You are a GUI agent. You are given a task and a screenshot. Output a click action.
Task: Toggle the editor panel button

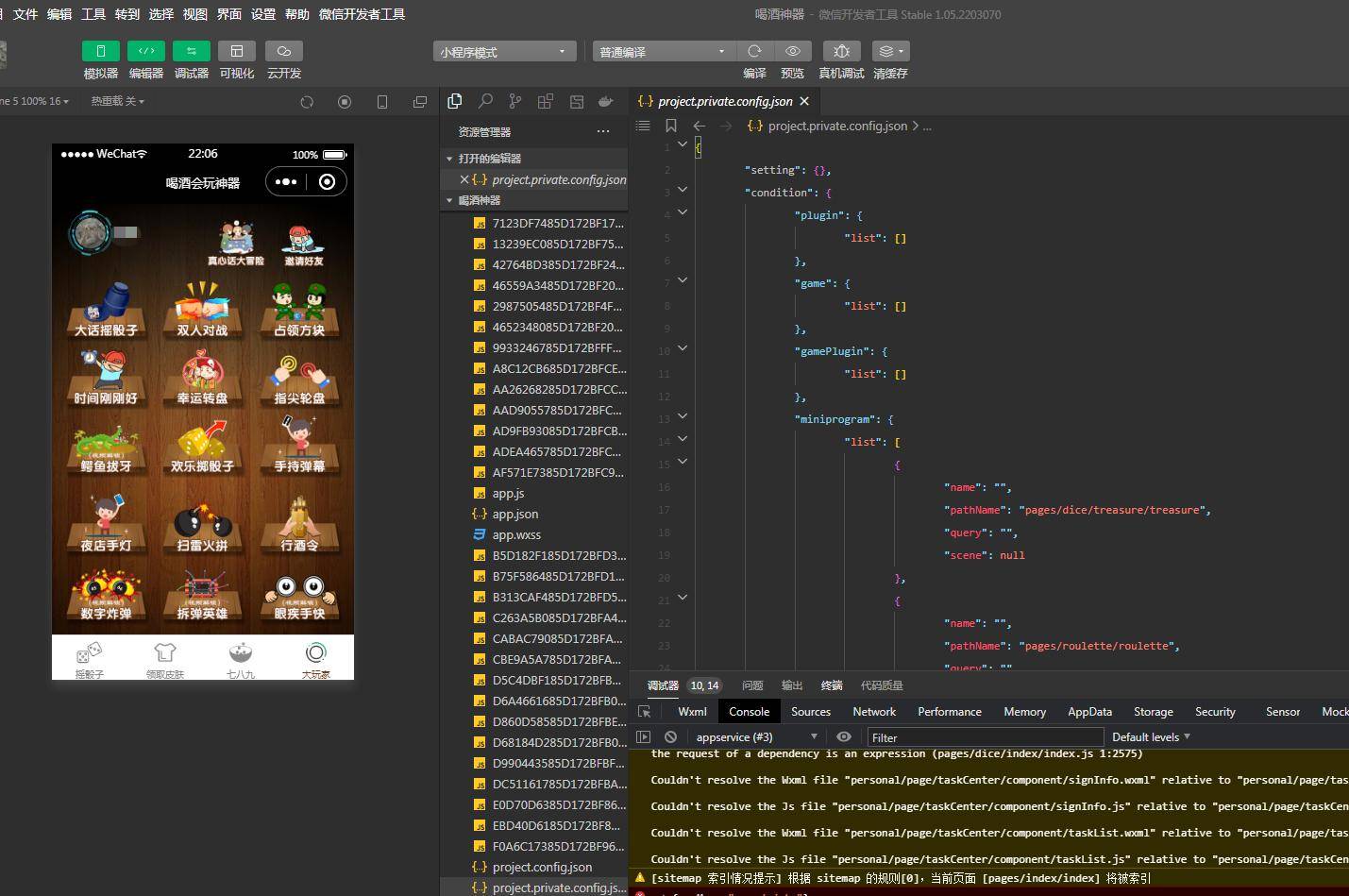tap(146, 51)
